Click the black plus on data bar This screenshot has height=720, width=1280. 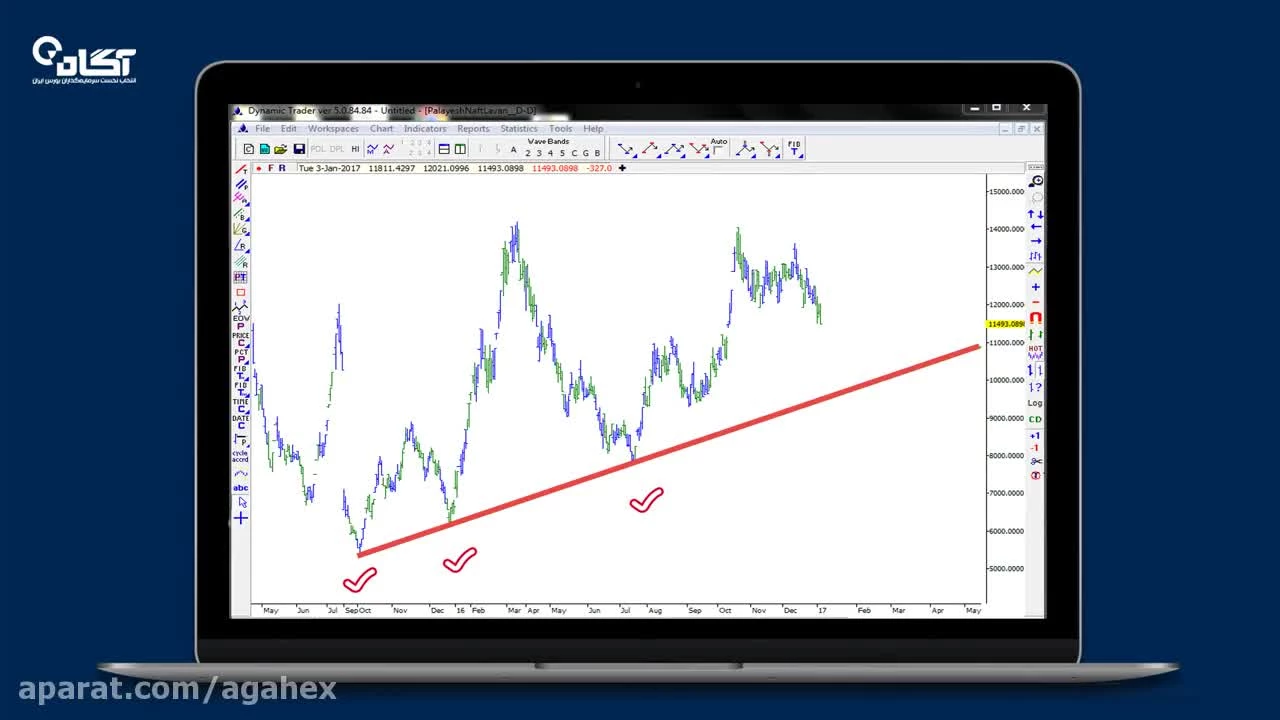point(622,168)
